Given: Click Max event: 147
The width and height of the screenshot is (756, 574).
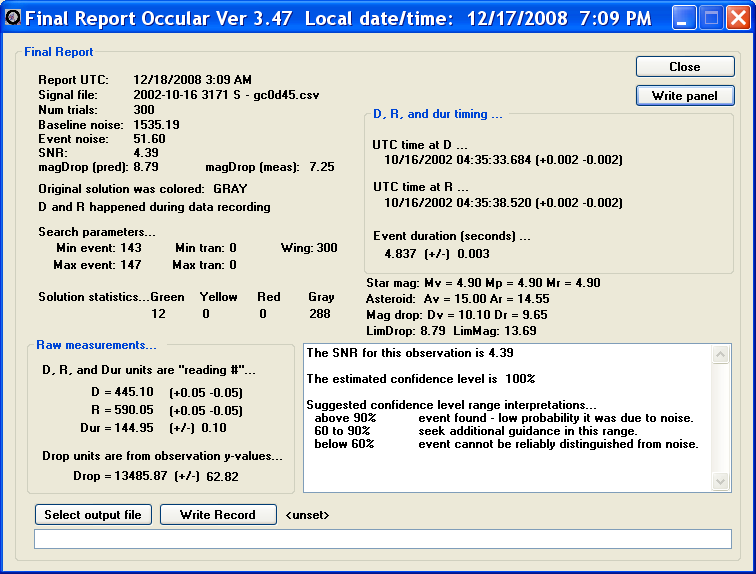Looking at the screenshot, I should pos(97,265).
